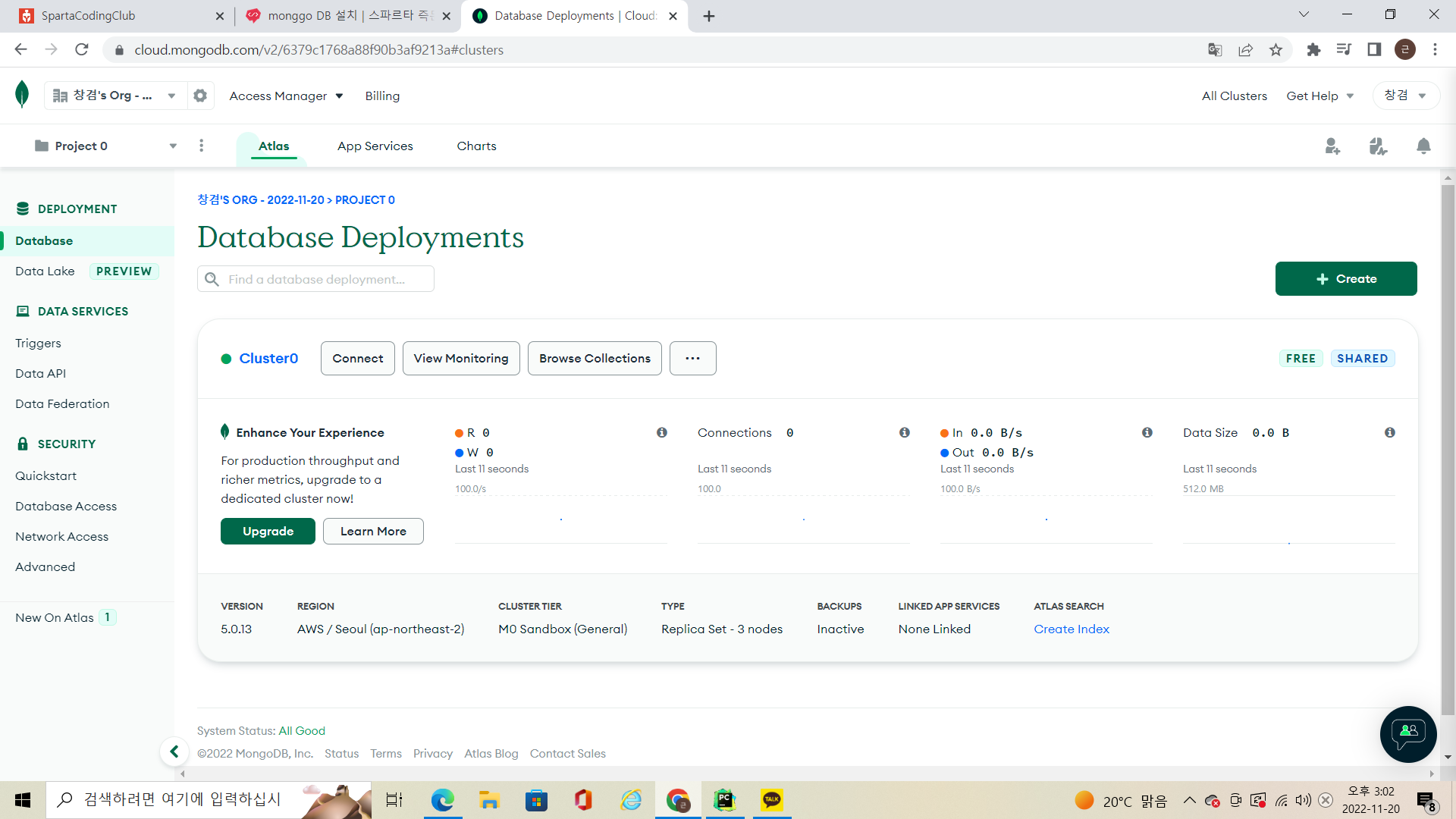This screenshot has width=1456, height=819.
Task: Click Browse Collections button
Action: point(595,359)
